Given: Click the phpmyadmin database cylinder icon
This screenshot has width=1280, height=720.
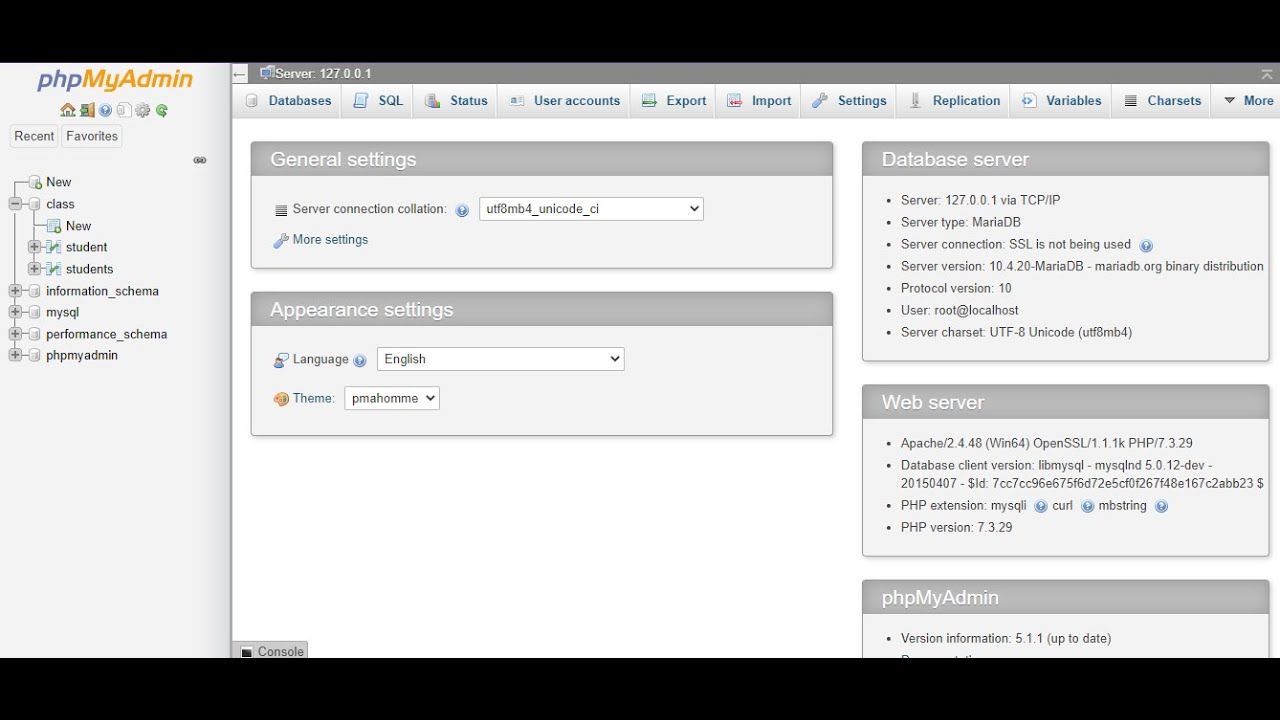Looking at the screenshot, I should (x=35, y=355).
